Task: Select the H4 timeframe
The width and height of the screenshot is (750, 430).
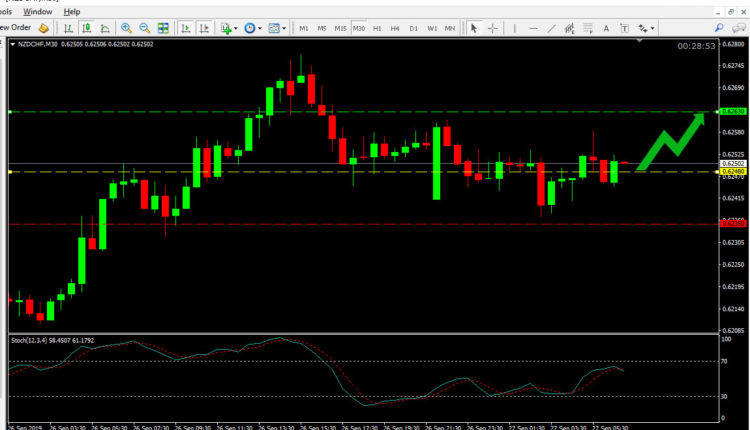Action: click(395, 28)
